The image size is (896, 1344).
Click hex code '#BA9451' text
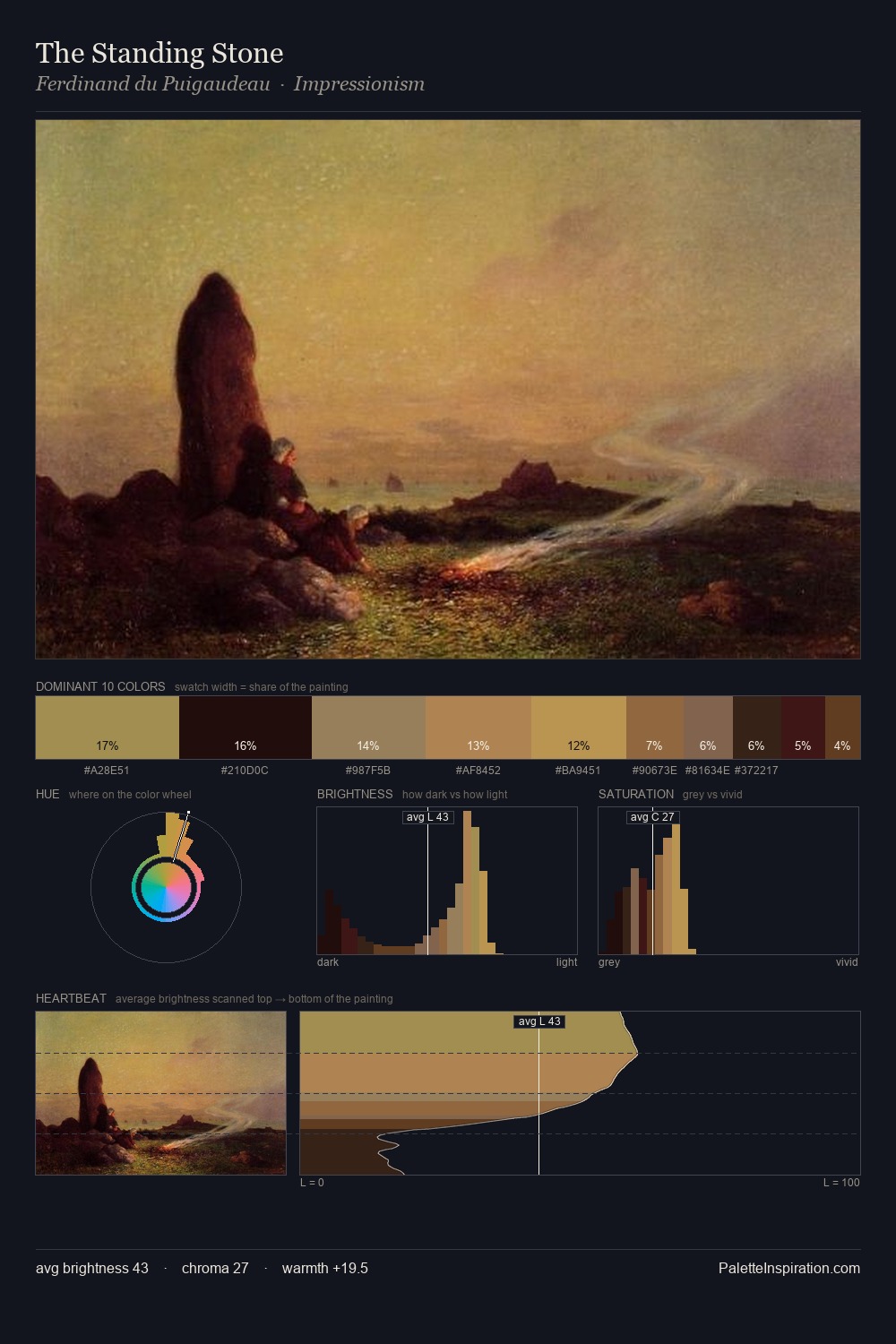point(578,771)
